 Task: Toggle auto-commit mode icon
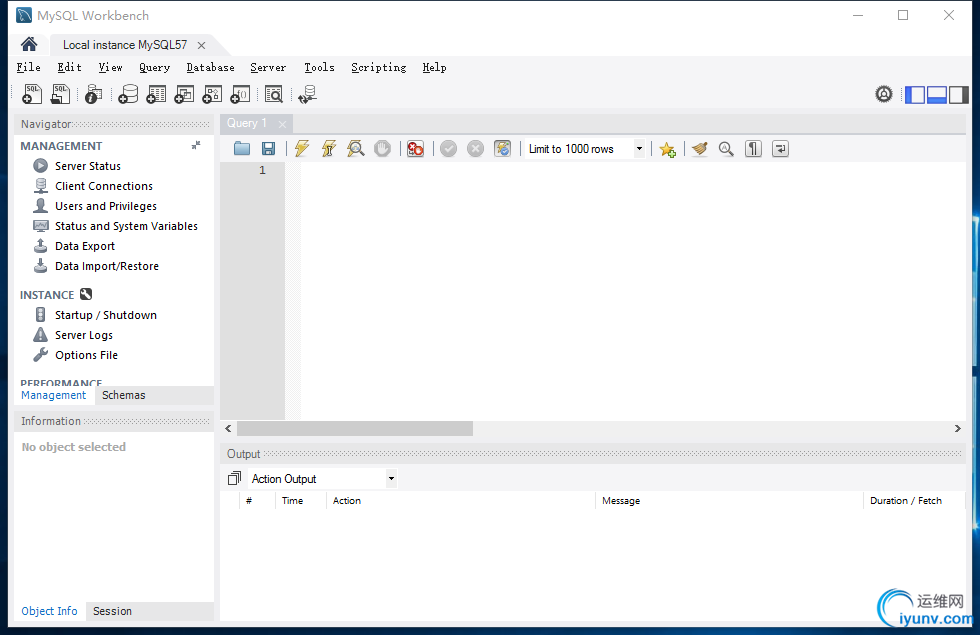pos(502,149)
